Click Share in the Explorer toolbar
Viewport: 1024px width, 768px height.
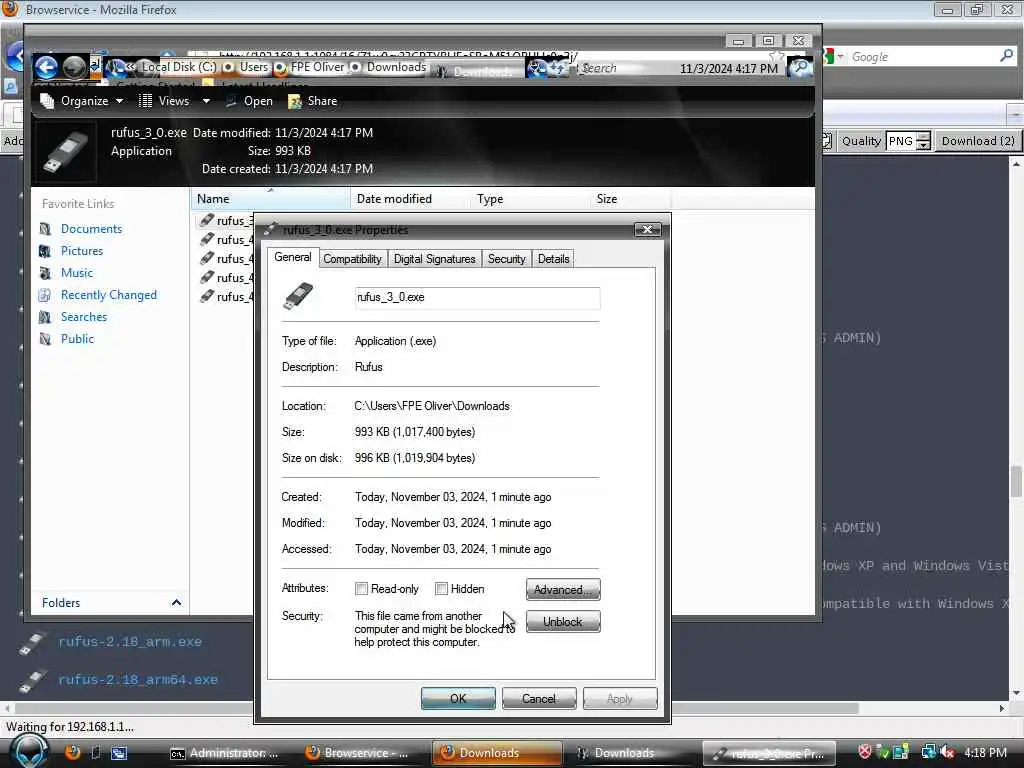pos(313,101)
